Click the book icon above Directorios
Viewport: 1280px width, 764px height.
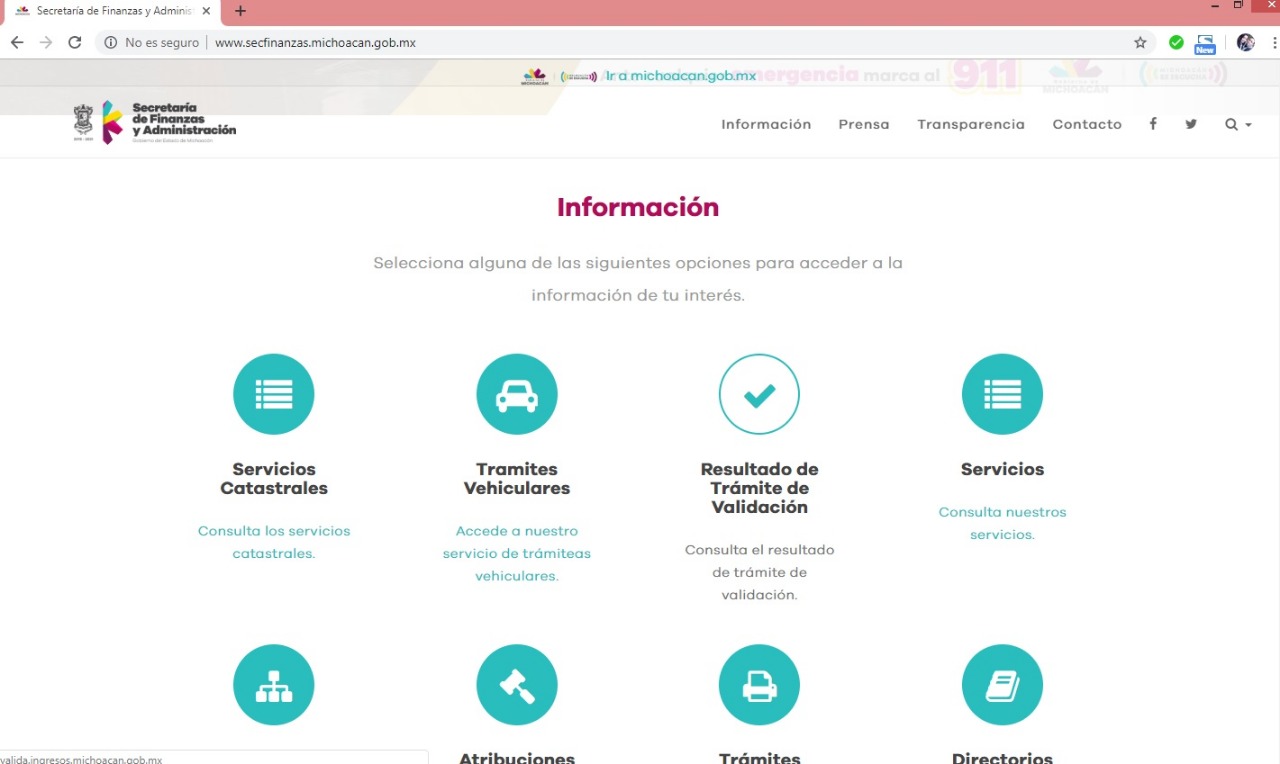click(x=1002, y=684)
